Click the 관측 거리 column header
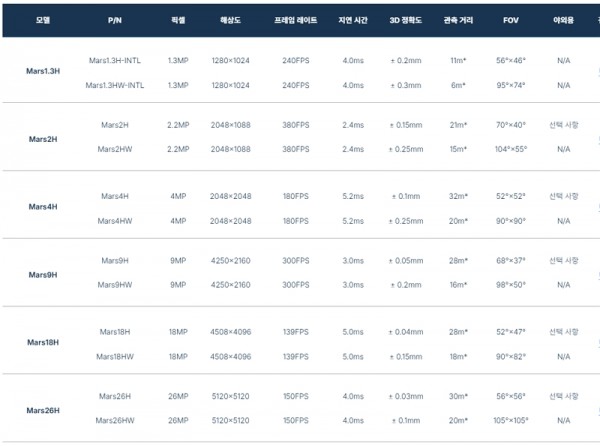 (458, 20)
